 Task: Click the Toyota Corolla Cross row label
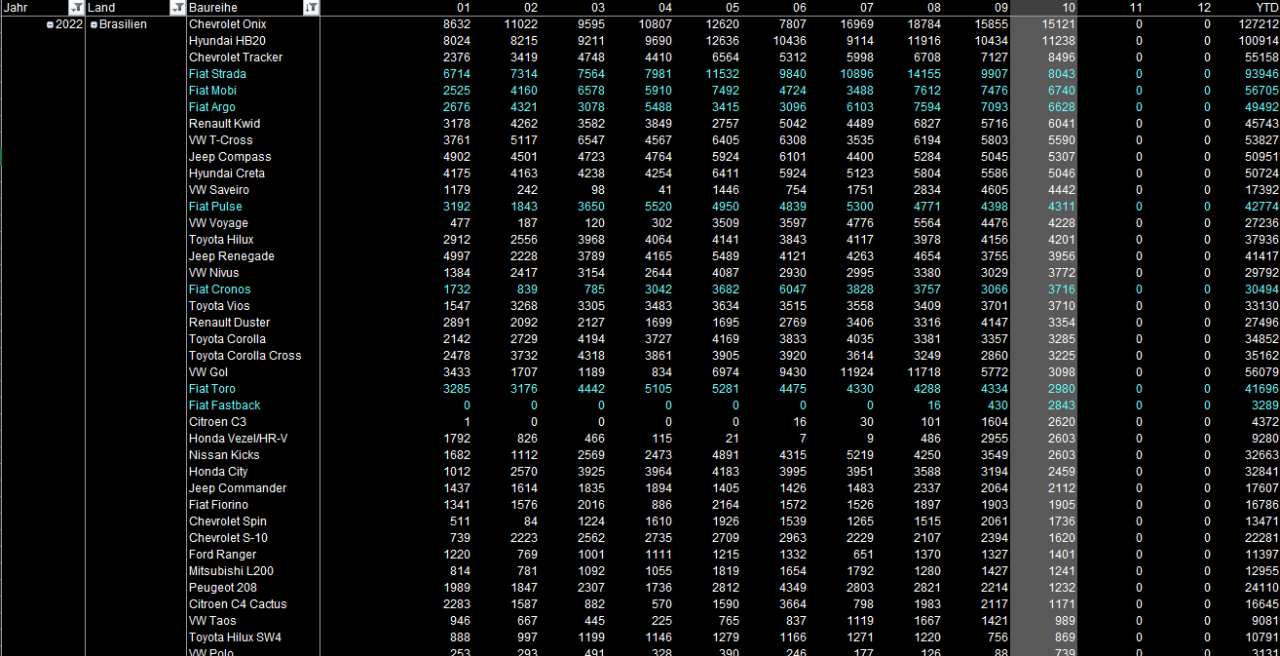245,355
